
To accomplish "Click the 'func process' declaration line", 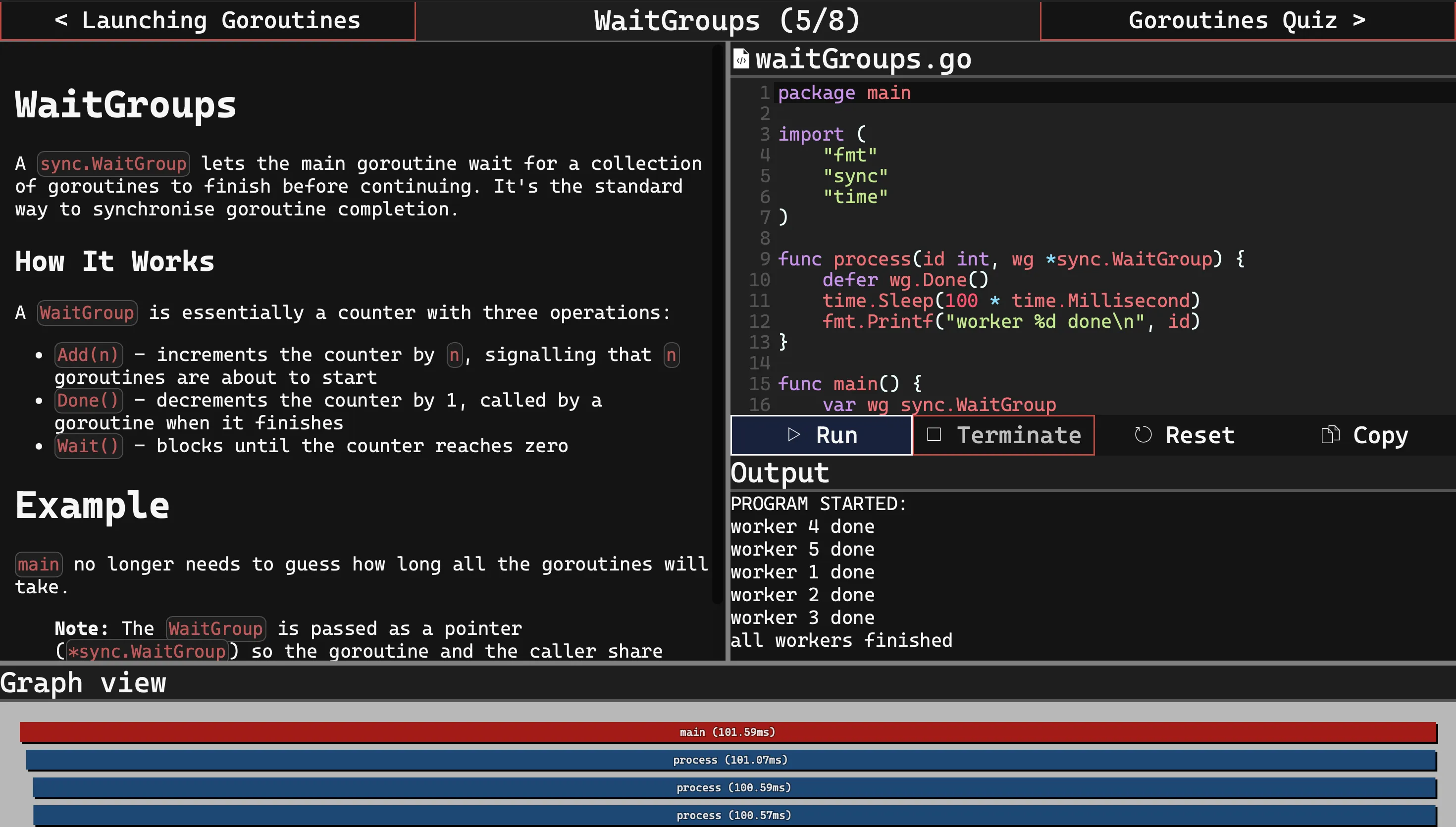I will click(x=1011, y=259).
